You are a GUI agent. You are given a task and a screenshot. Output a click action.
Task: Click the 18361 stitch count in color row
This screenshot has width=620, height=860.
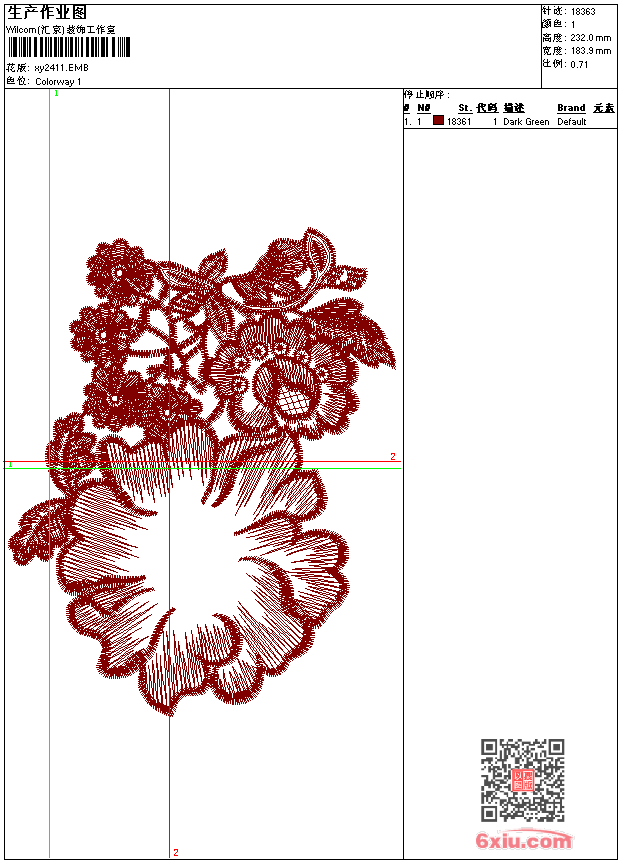pos(459,122)
